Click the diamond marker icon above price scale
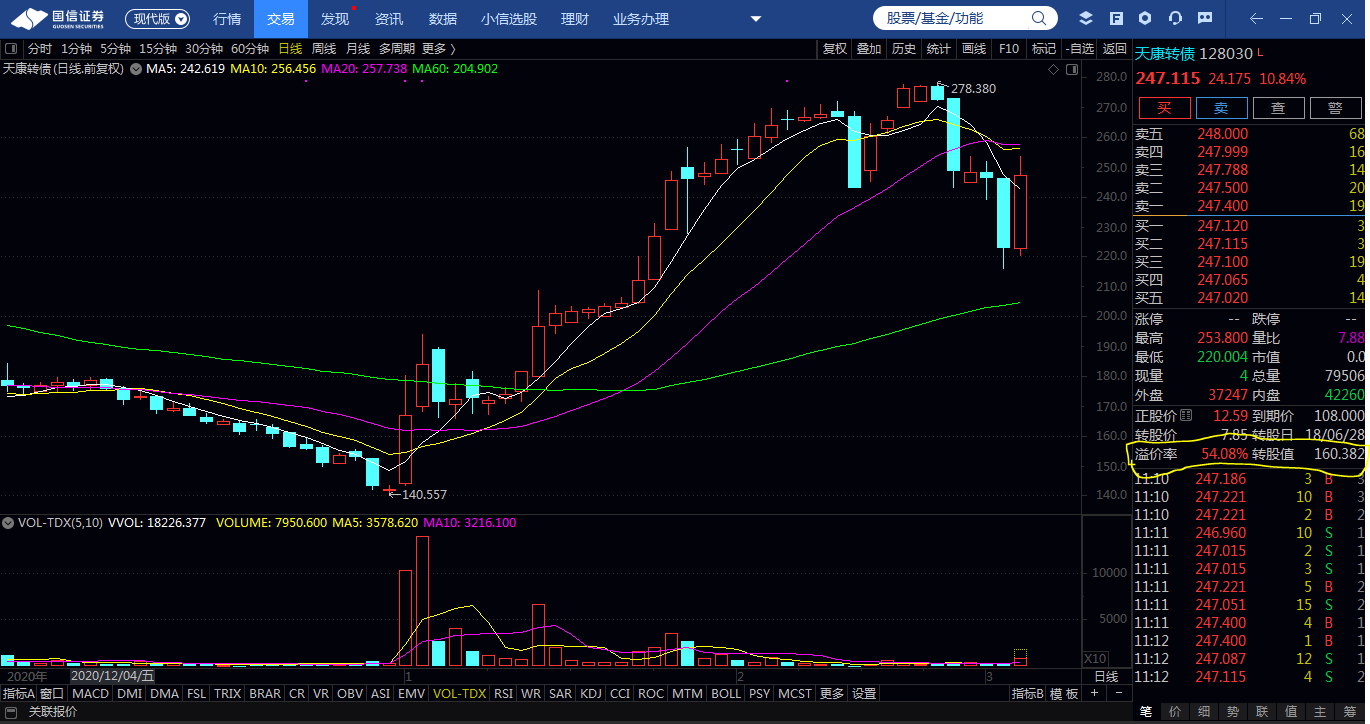The width and height of the screenshot is (1370, 724). pos(1053,69)
